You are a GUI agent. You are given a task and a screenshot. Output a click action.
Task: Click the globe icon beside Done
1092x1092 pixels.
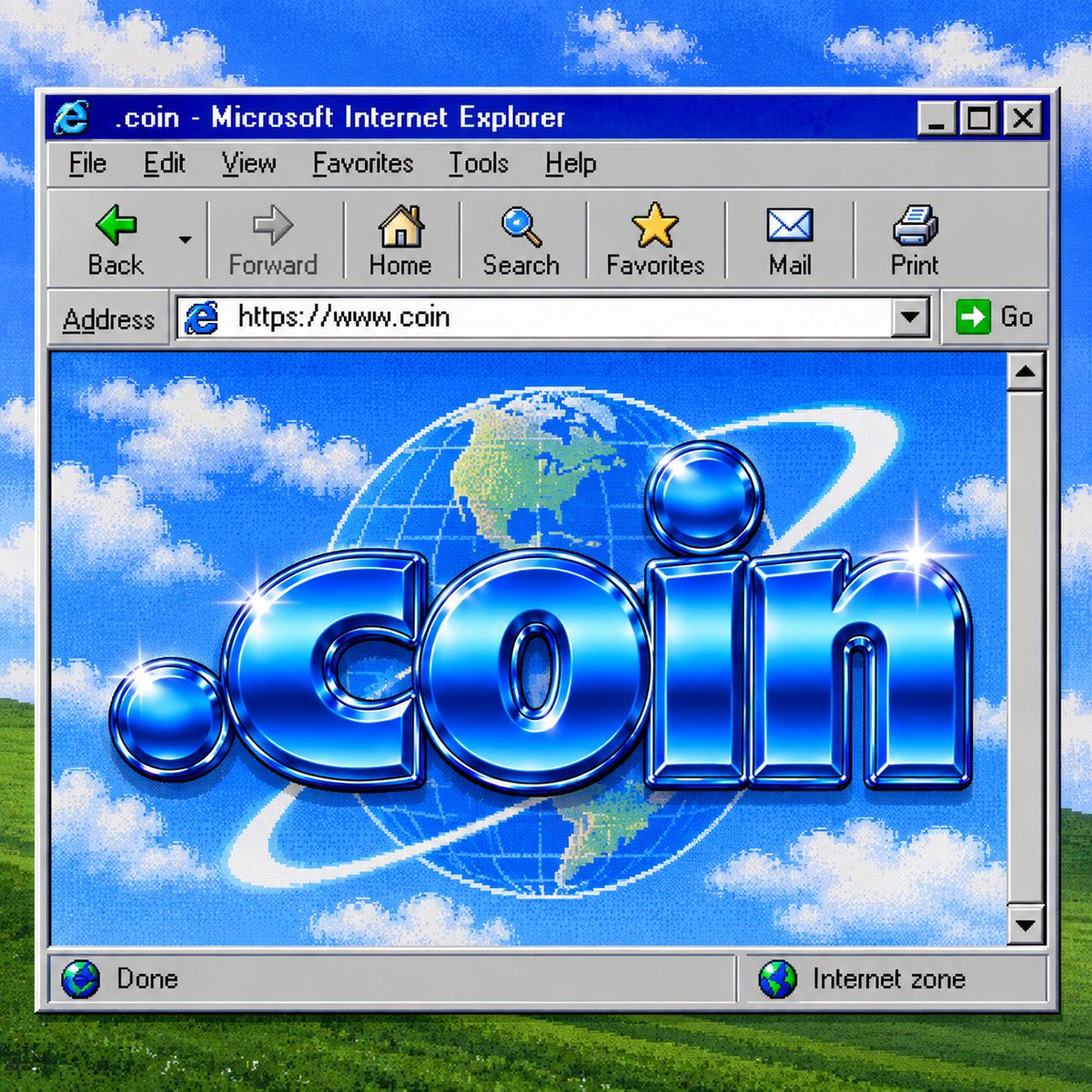click(80, 979)
